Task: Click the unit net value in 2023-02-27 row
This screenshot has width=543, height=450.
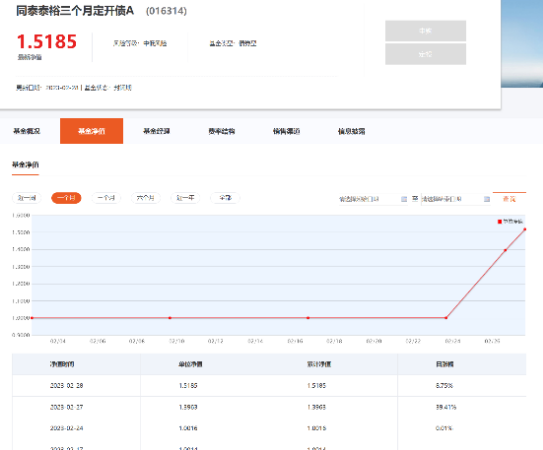Action: pyautogui.click(x=188, y=407)
